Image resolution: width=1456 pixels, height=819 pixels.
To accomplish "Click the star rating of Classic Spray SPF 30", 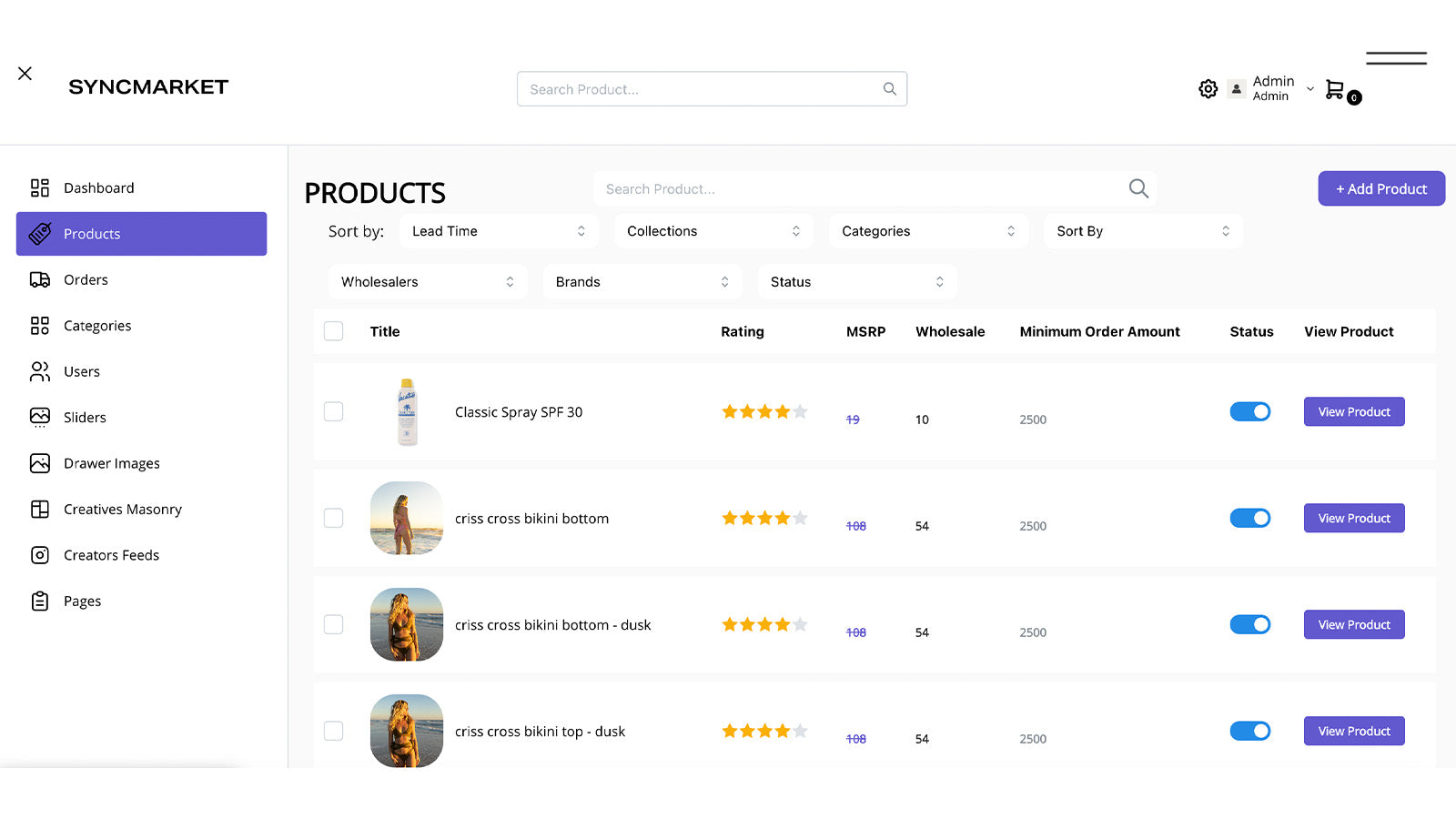I will 764,411.
